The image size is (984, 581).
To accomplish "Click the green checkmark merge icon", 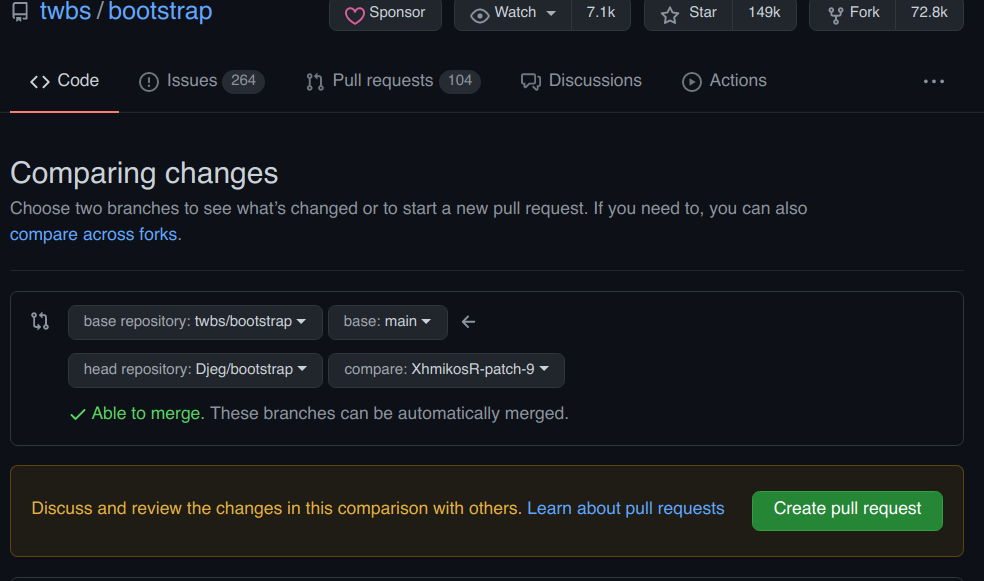I will click(x=78, y=414).
